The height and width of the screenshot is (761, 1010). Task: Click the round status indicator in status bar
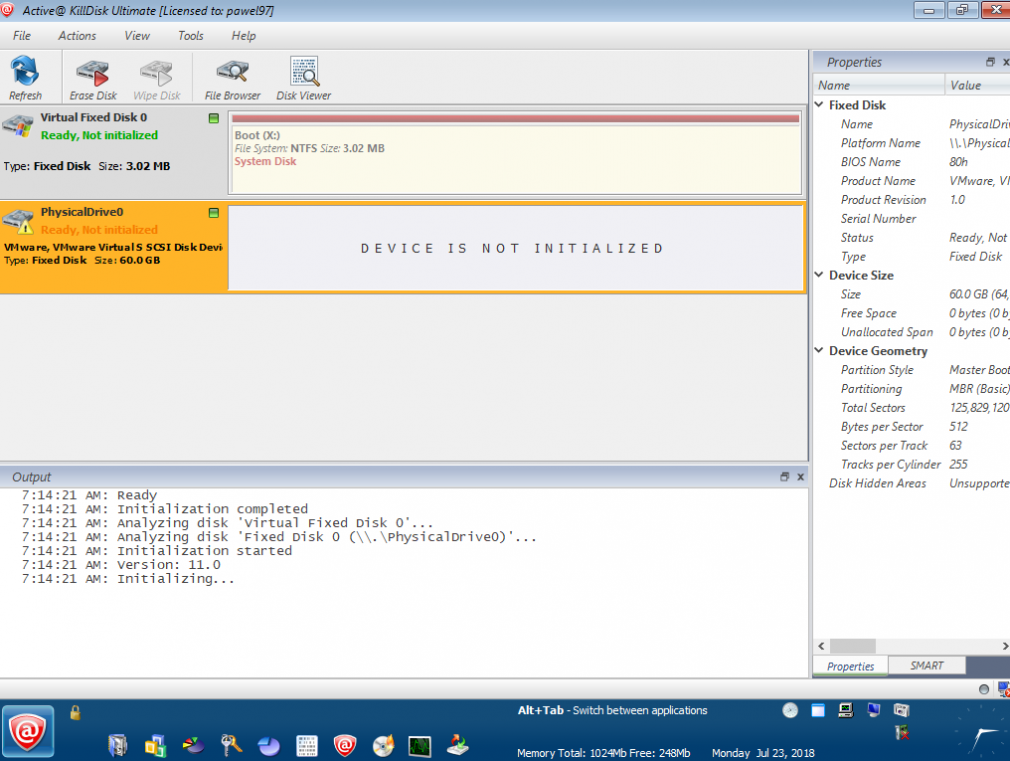click(984, 689)
